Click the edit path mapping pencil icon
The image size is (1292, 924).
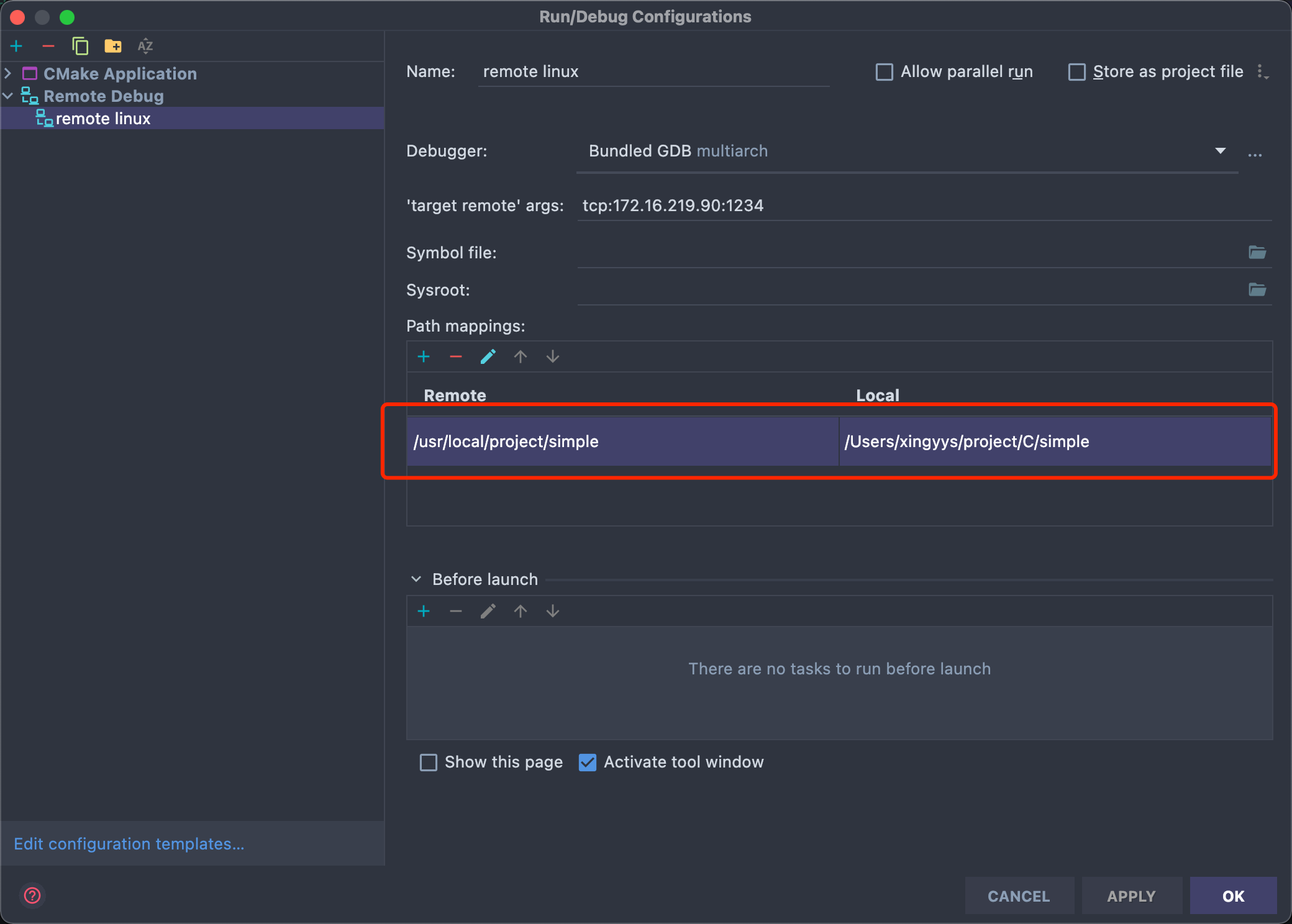(x=488, y=356)
